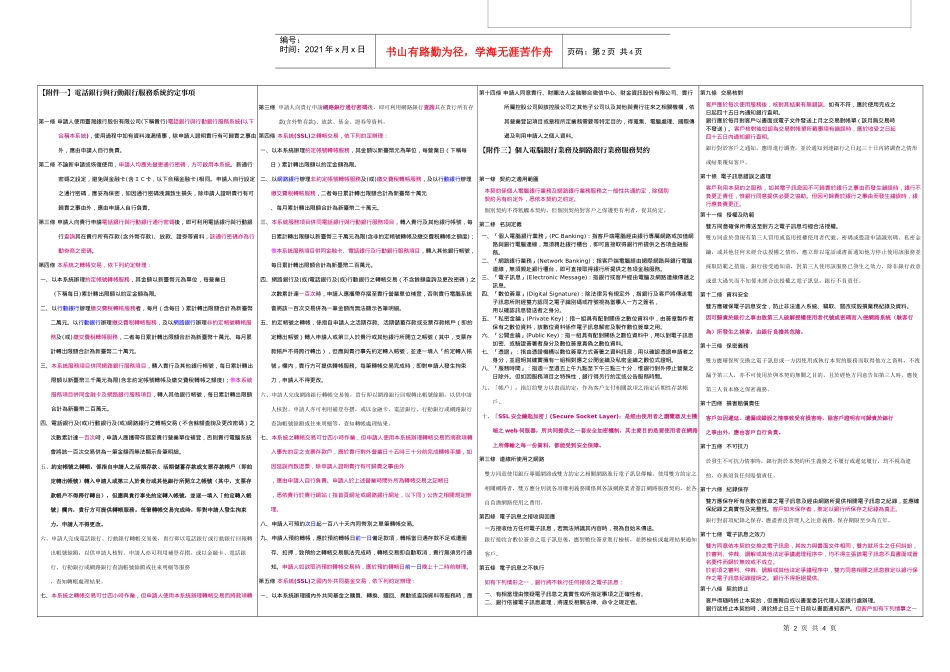Click the clause heading '第三條 連線所使用之網路'

(x=512, y=459)
